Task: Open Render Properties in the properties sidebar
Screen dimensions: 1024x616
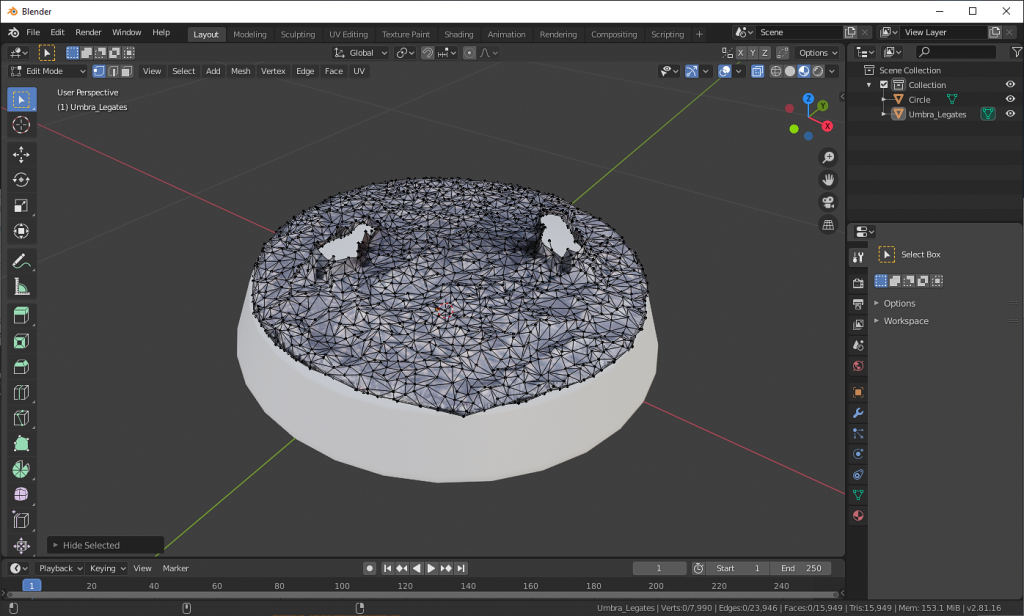Action: pos(857,283)
